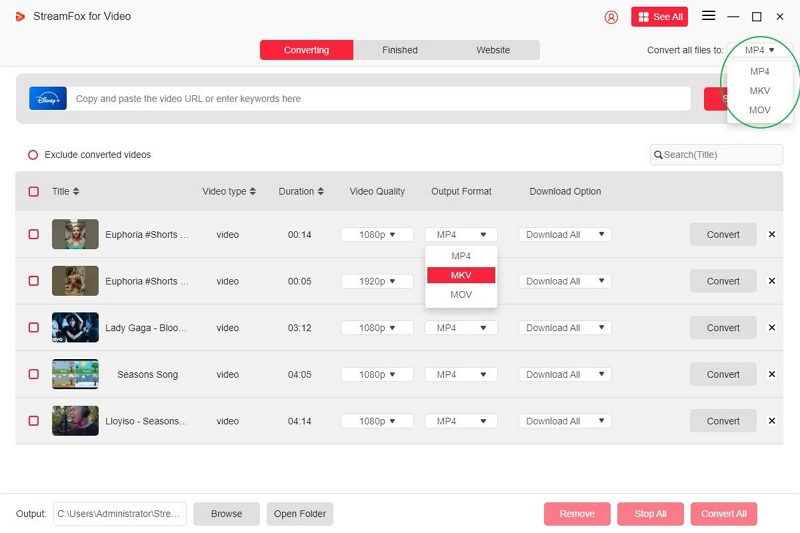The height and width of the screenshot is (533, 800).
Task: Switch to the Finished tab
Action: point(399,50)
